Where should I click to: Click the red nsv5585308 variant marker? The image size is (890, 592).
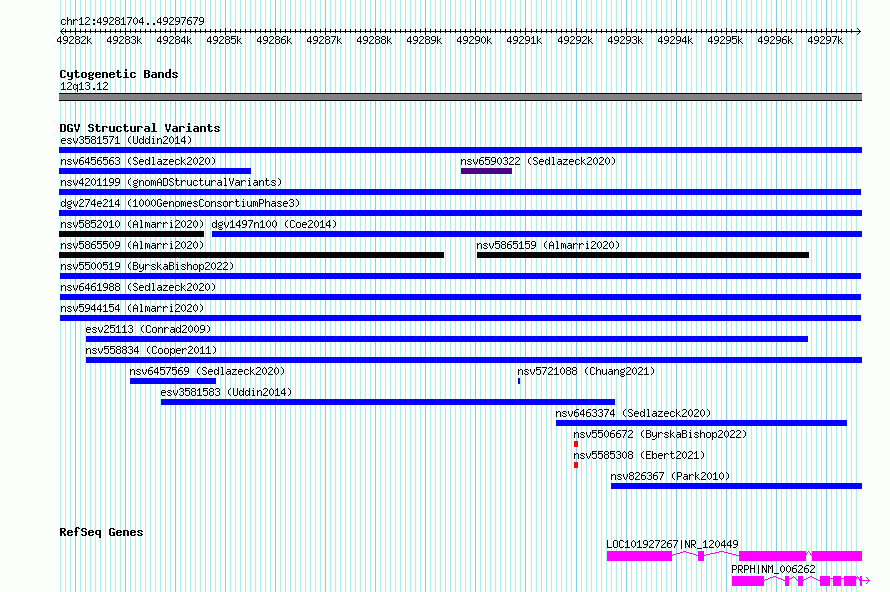click(x=576, y=465)
